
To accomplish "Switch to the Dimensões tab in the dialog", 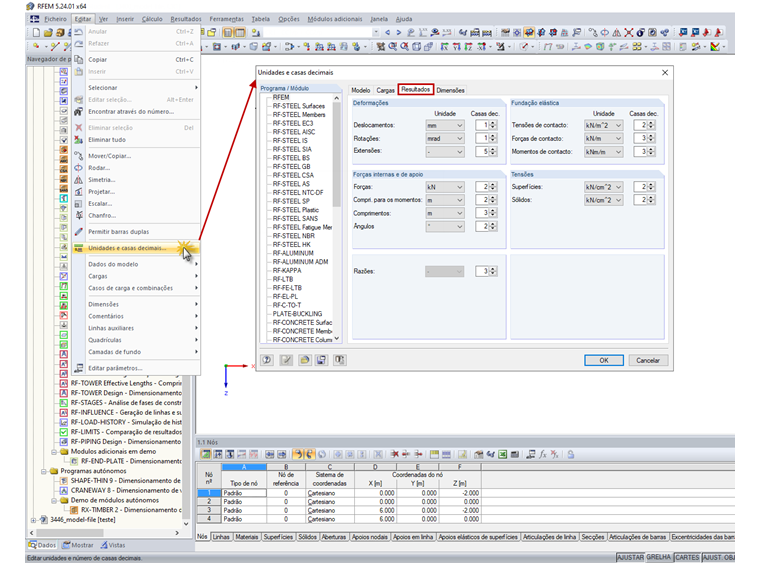I will tap(450, 90).
